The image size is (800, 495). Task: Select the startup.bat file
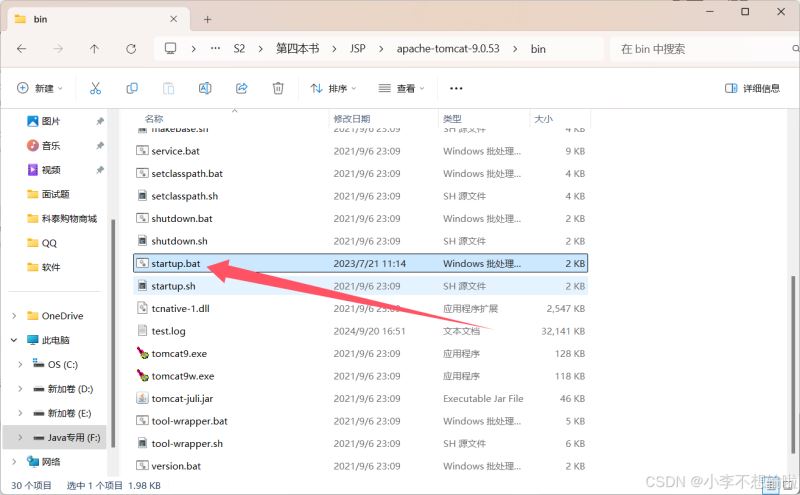pyautogui.click(x=360, y=263)
